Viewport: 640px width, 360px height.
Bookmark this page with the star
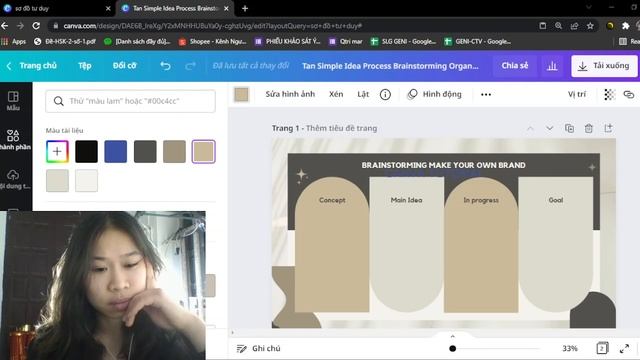click(590, 26)
